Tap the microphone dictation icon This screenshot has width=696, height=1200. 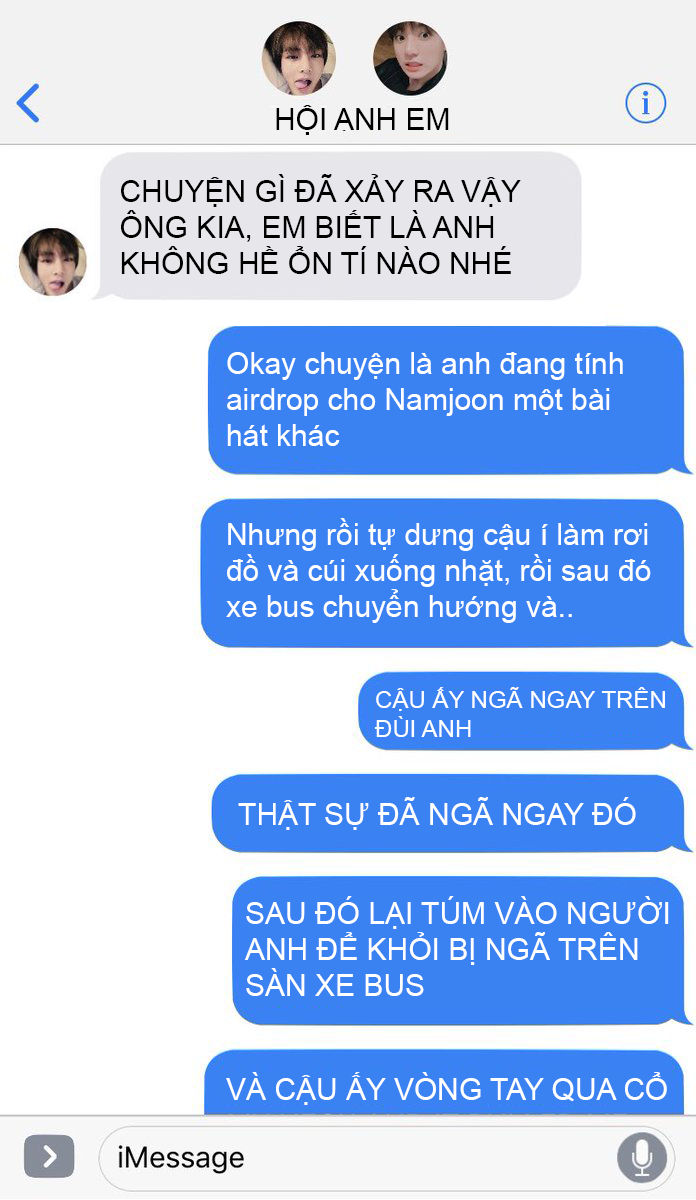click(642, 1158)
